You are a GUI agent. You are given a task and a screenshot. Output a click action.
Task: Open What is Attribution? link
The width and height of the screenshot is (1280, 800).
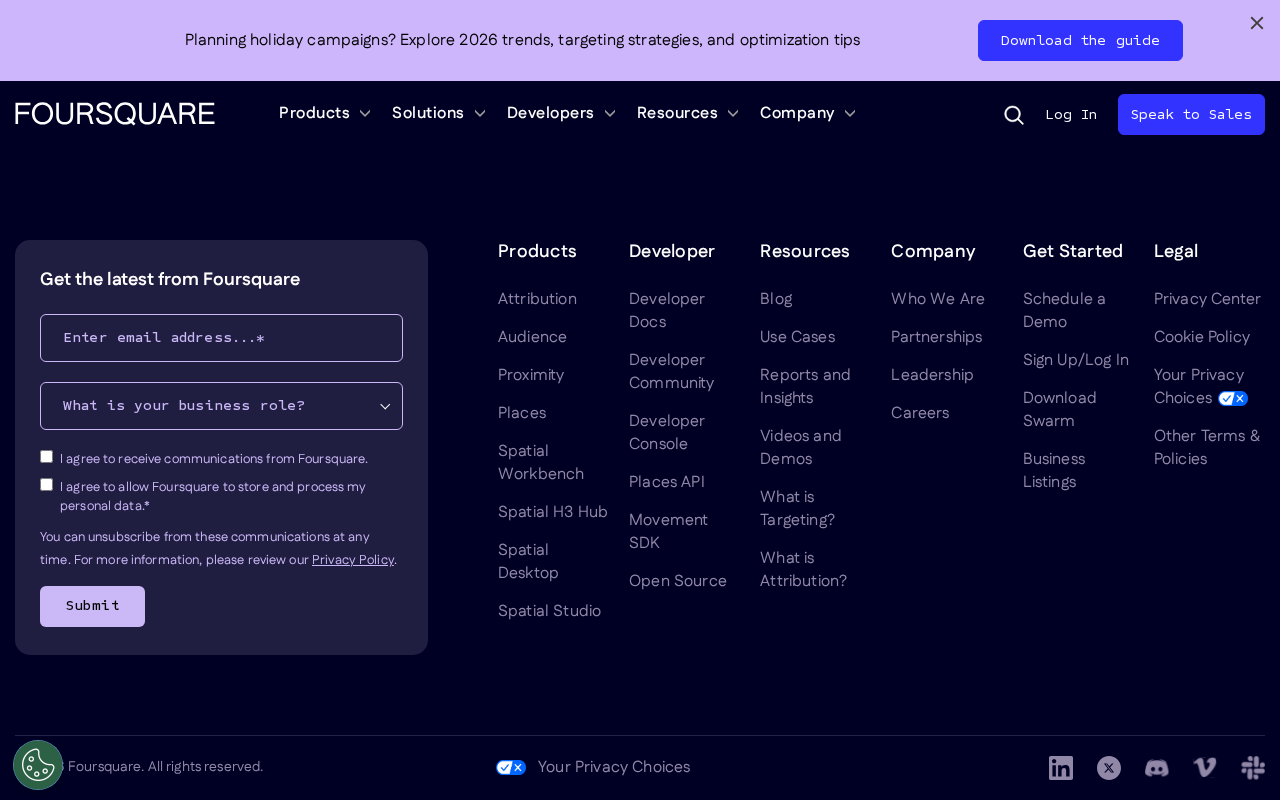point(803,569)
